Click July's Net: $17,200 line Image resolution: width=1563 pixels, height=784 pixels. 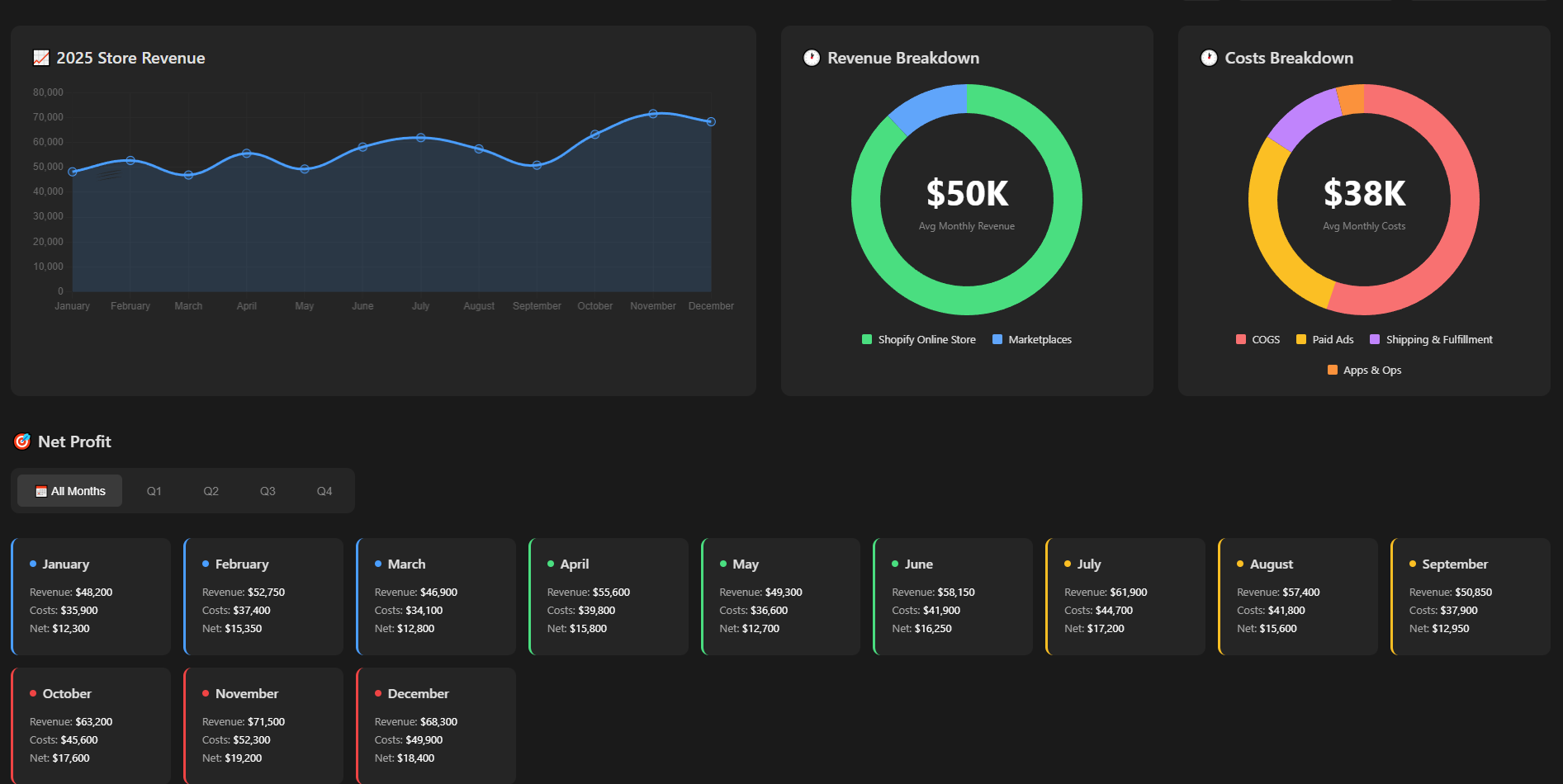(x=1095, y=629)
